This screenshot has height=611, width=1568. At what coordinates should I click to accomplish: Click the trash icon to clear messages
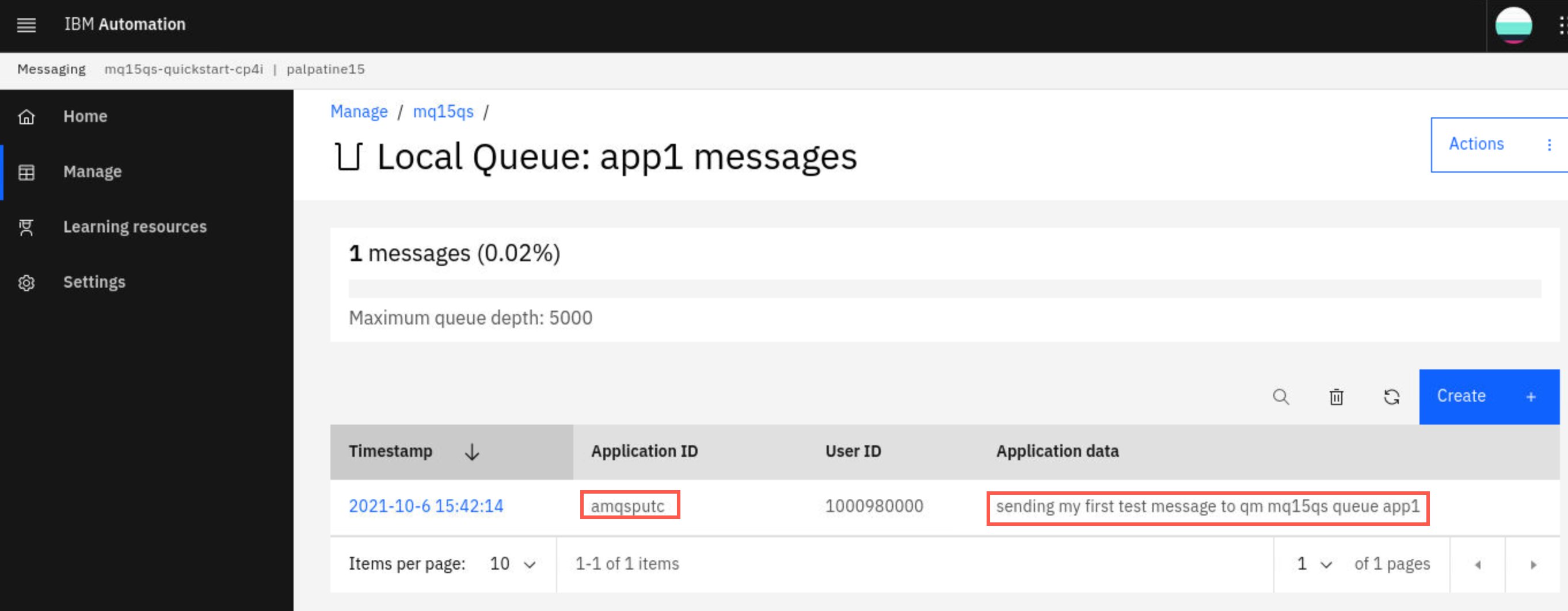tap(1336, 397)
